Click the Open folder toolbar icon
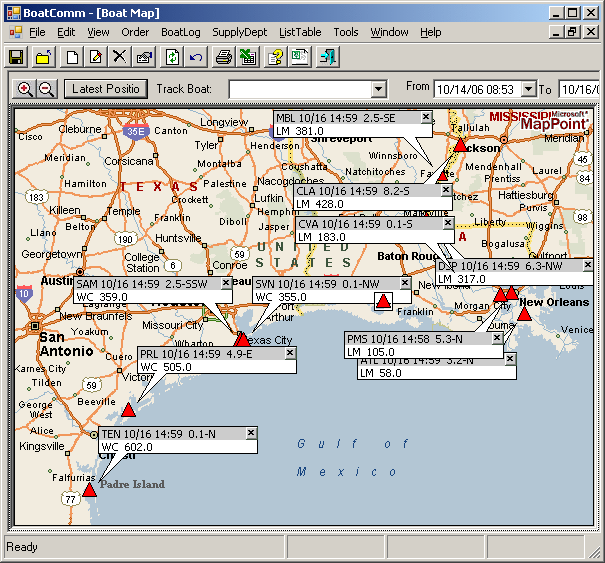Image resolution: width=605 pixels, height=563 pixels. [x=44, y=57]
